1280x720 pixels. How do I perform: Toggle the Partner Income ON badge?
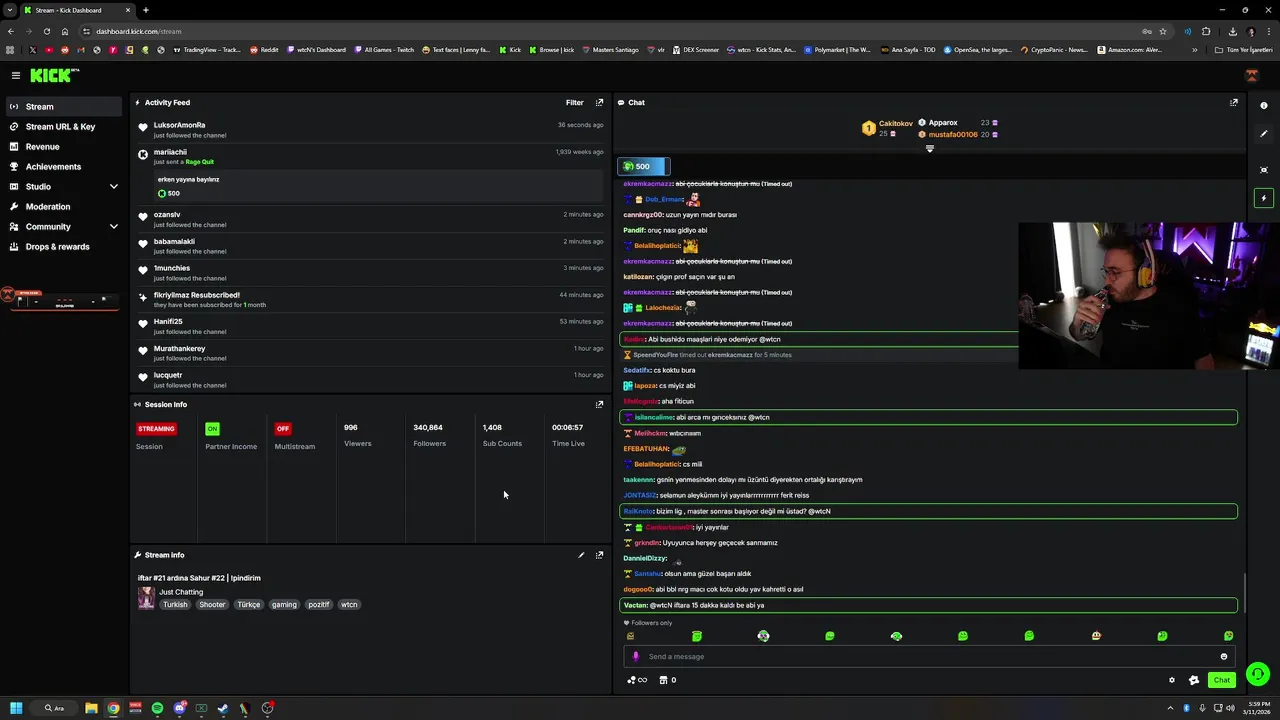[212, 428]
